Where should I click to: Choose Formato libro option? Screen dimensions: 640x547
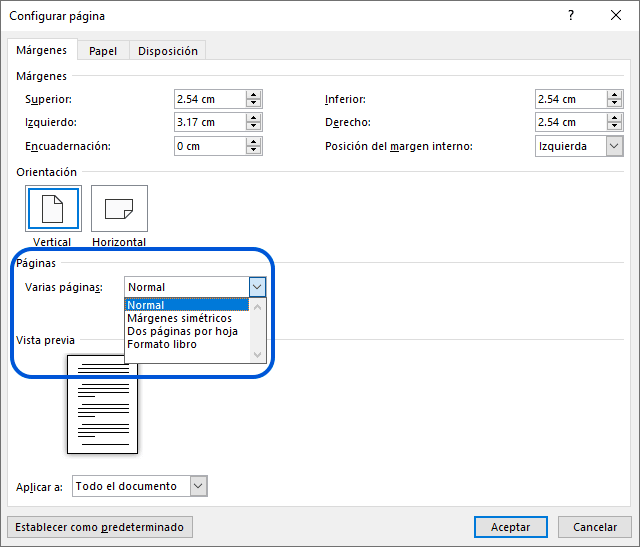[x=187, y=344]
